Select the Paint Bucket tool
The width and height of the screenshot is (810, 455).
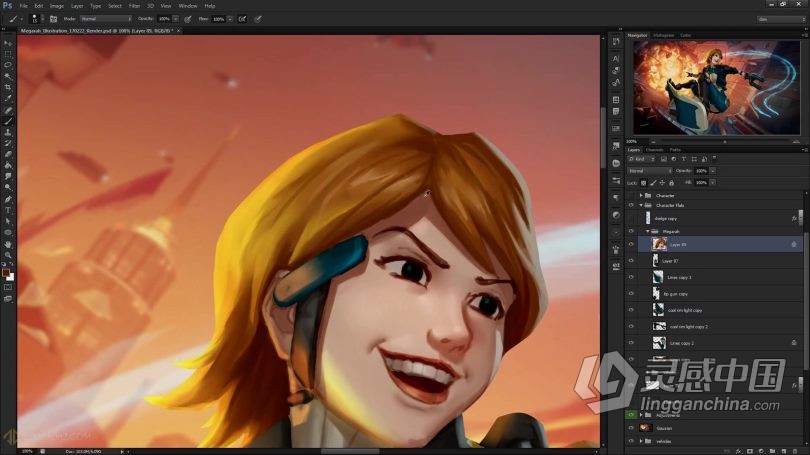[x=8, y=165]
